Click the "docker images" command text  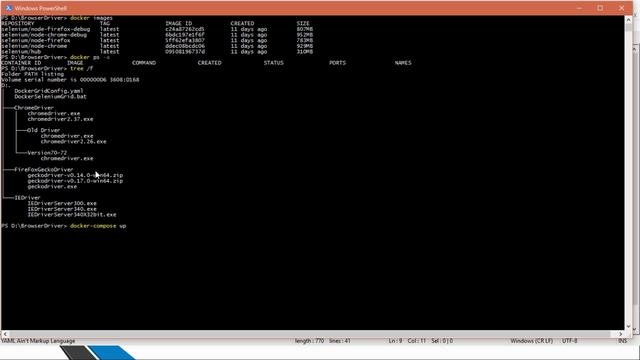tap(91, 18)
